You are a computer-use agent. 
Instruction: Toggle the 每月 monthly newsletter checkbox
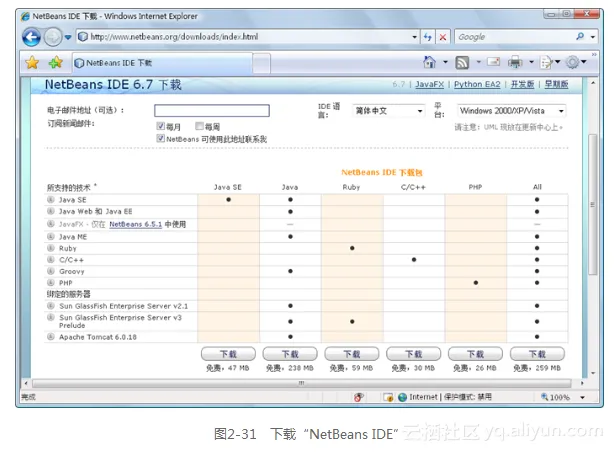[161, 127]
